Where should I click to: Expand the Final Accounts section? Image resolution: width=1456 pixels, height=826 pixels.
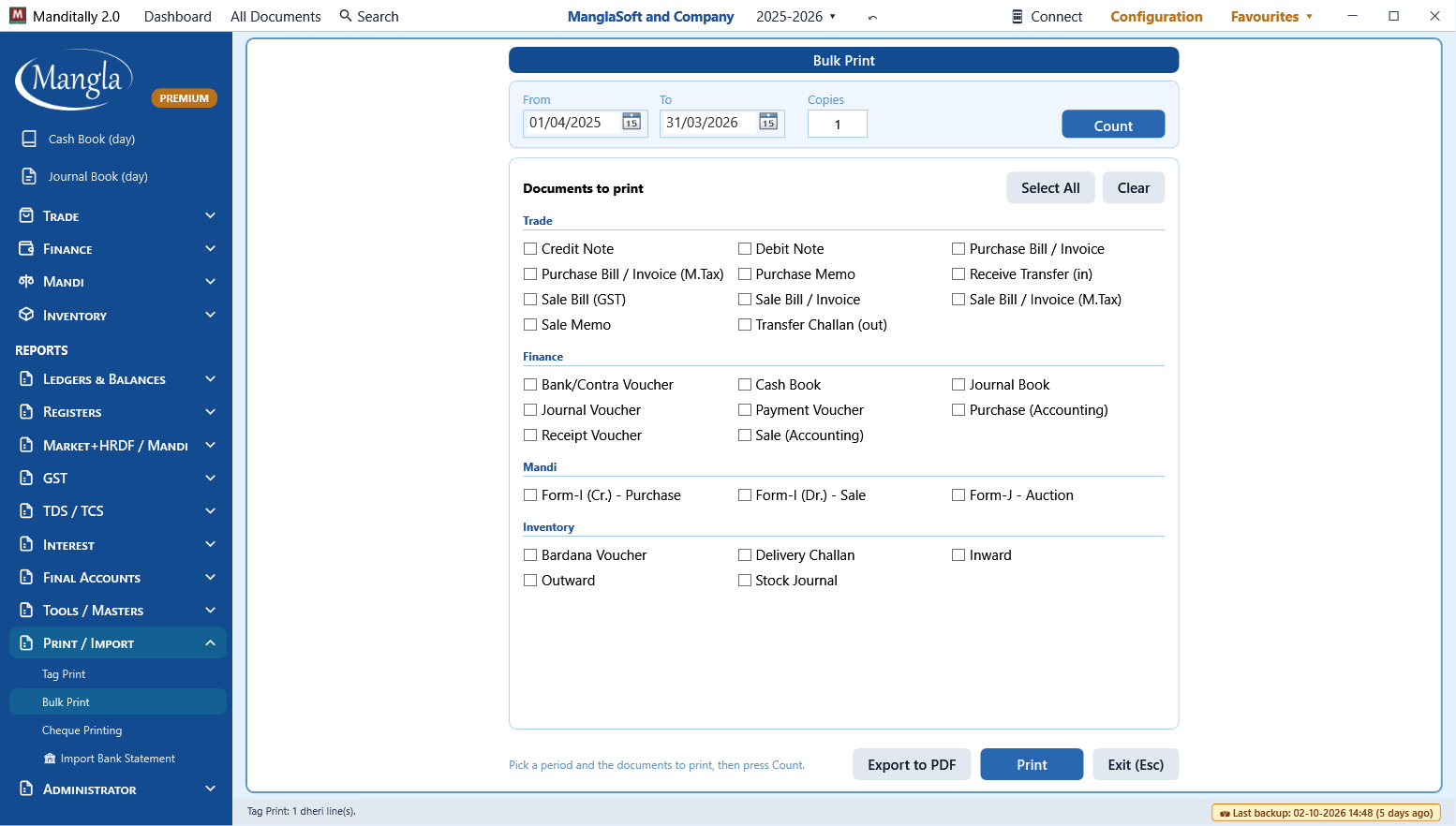(x=118, y=577)
